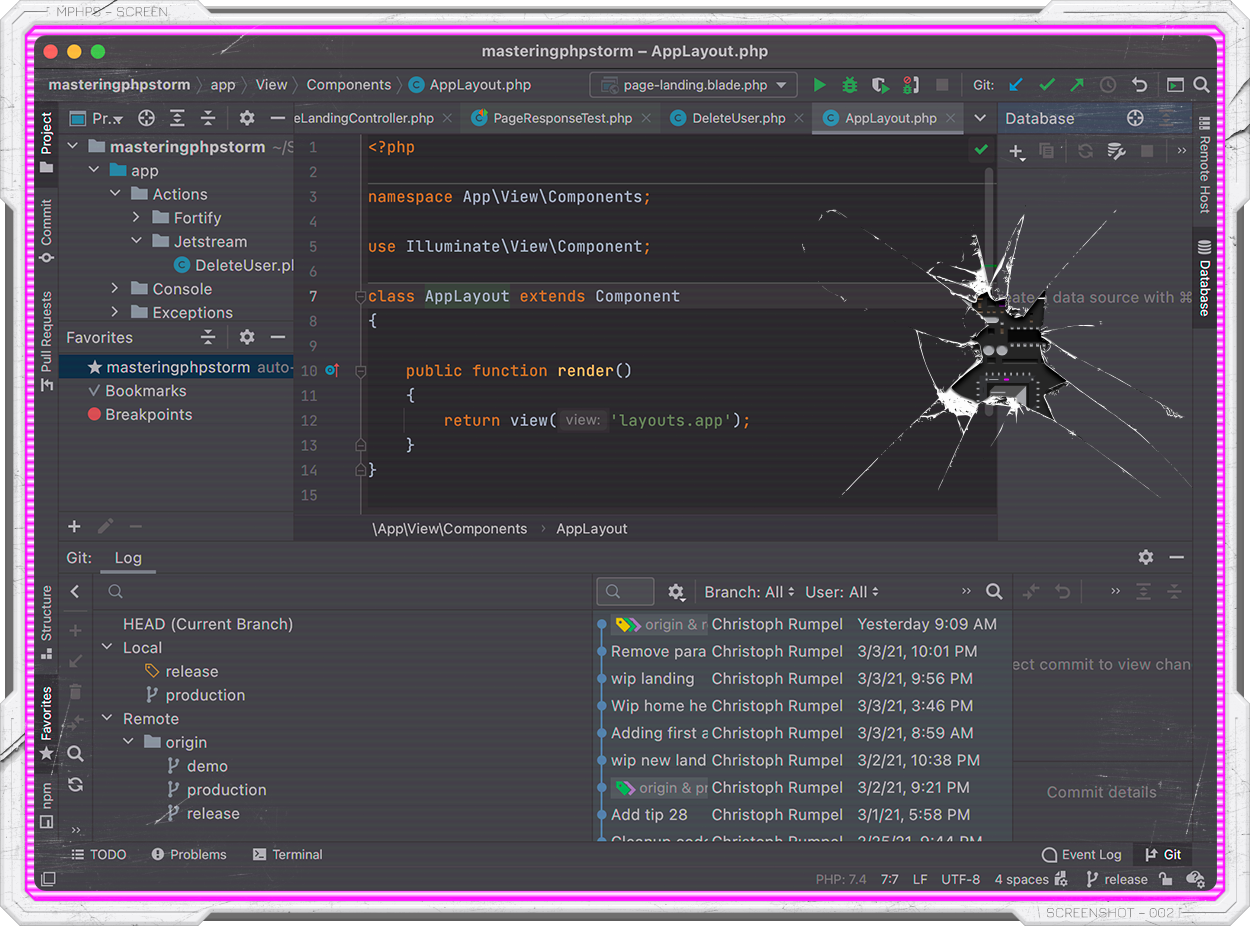This screenshot has width=1250, height=926.
Task: Open the Terminal tool window tab
Action: (288, 855)
